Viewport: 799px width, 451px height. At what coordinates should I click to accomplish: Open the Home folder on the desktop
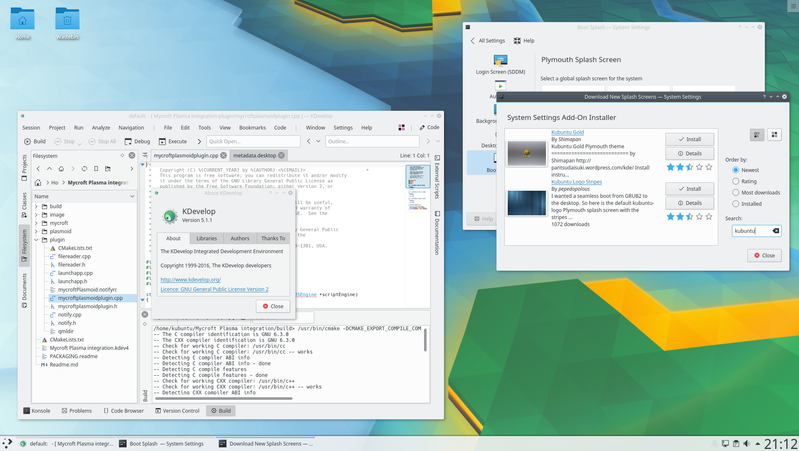22,21
